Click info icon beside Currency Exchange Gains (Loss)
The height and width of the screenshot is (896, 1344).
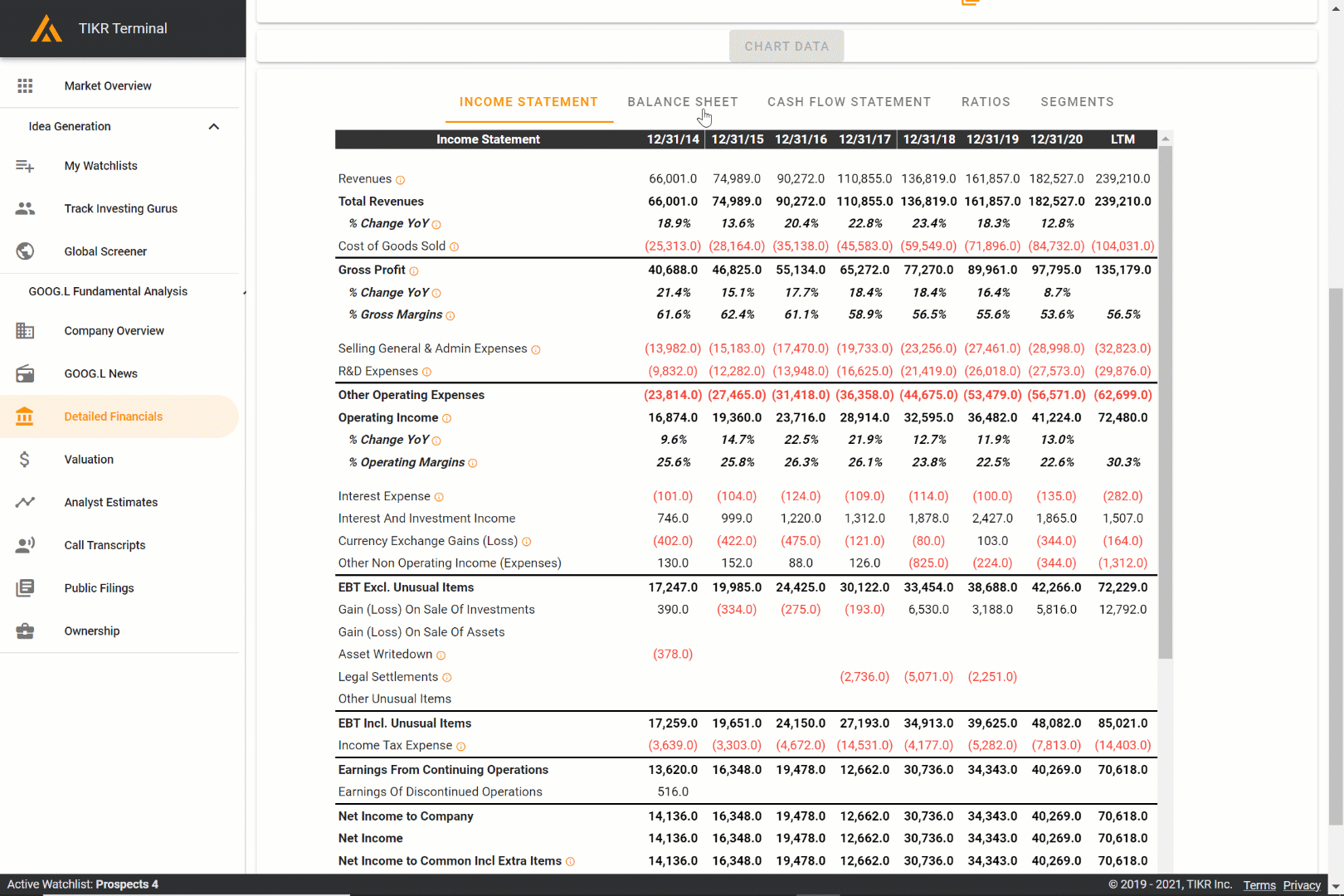pyautogui.click(x=526, y=543)
